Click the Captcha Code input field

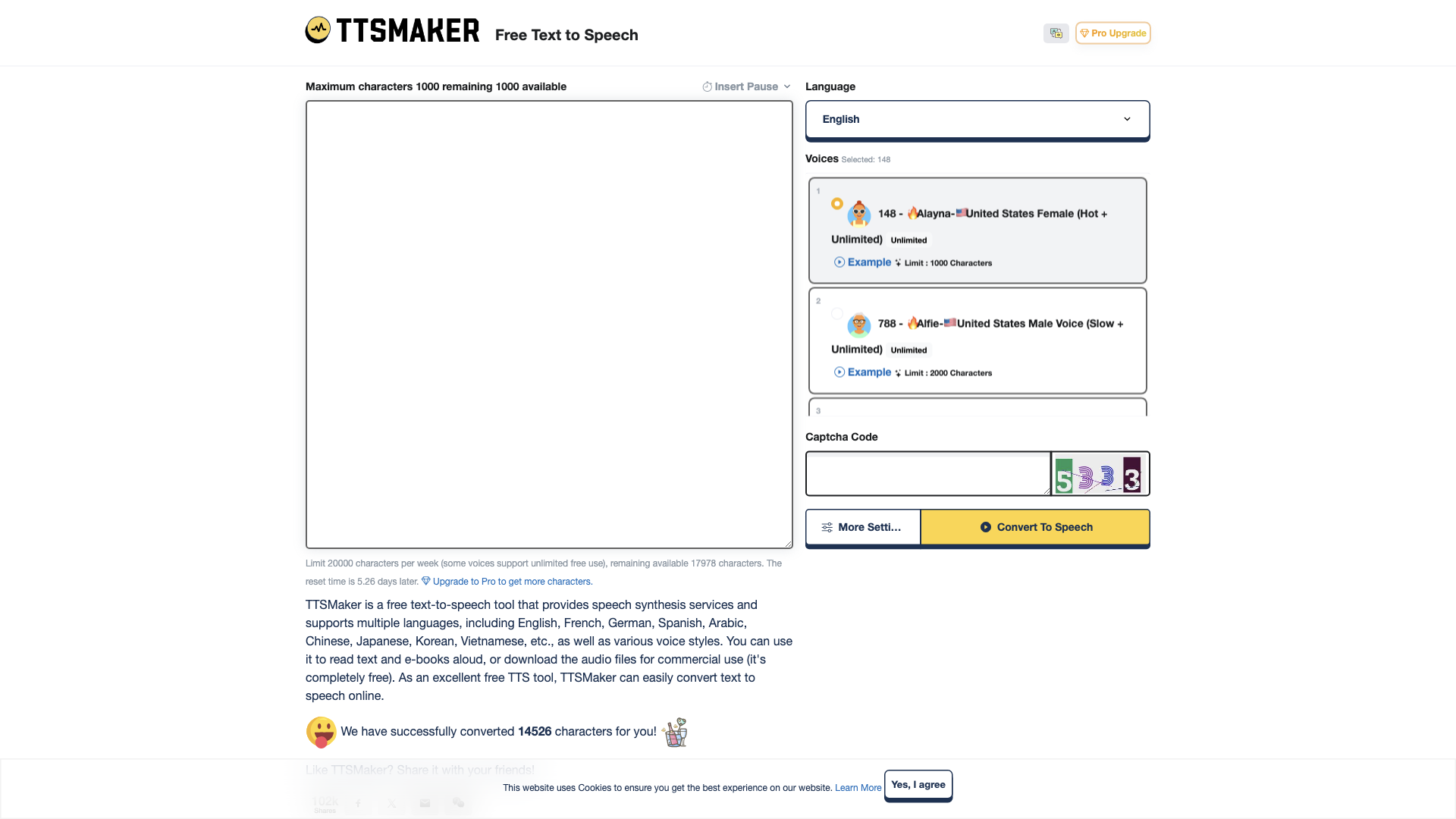(x=928, y=473)
